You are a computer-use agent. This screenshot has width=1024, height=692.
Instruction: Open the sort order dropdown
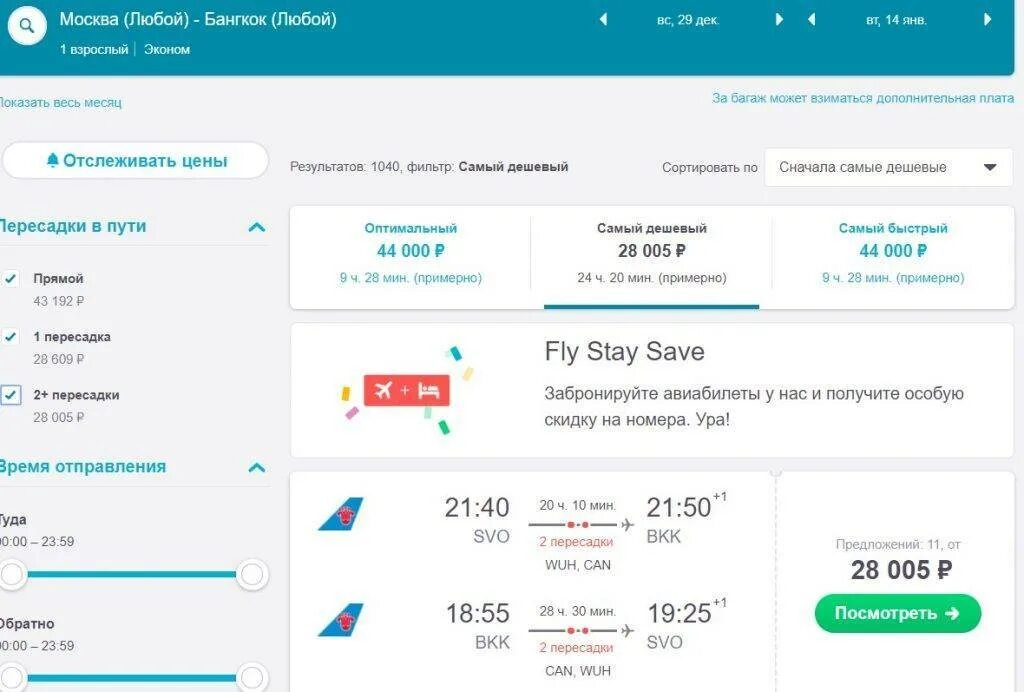(x=888, y=167)
